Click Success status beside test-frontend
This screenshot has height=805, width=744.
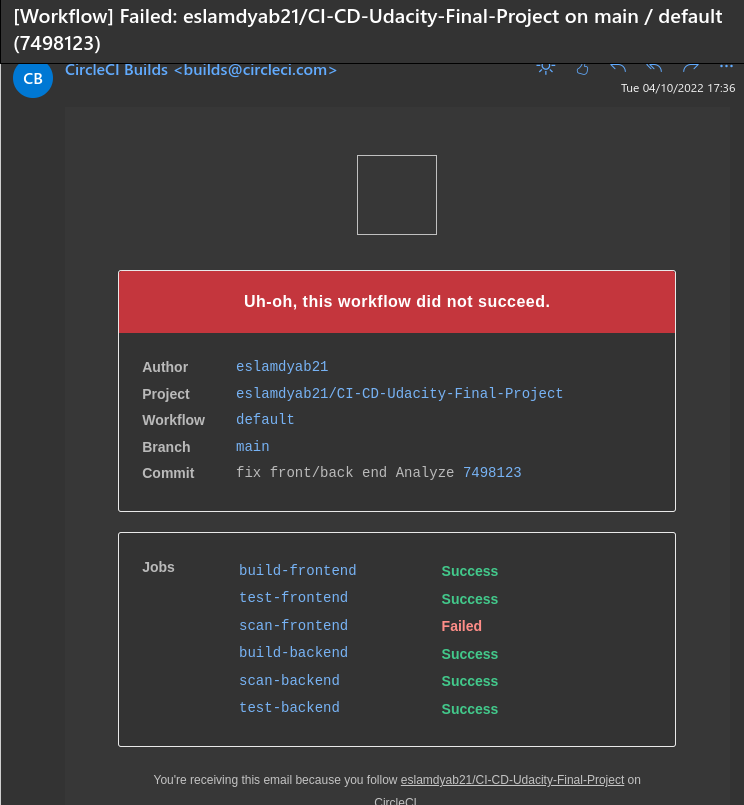tap(470, 599)
